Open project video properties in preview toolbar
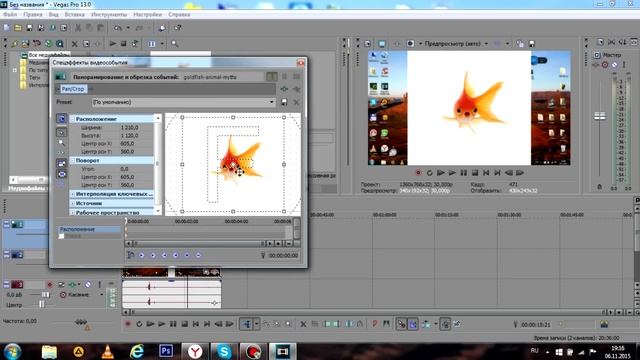Viewport: 640px width, 360px height. pos(368,44)
